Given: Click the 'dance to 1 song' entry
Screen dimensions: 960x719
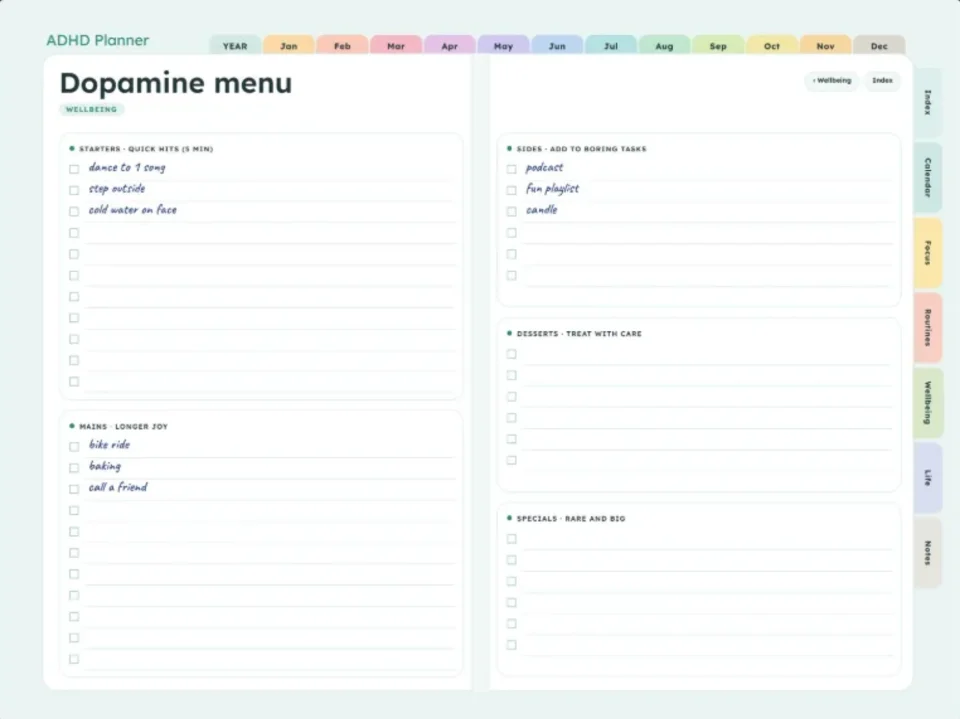Looking at the screenshot, I should coord(127,167).
